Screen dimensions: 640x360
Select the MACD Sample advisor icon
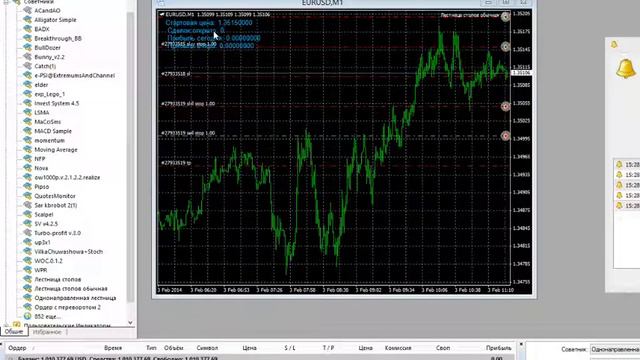pos(28,131)
